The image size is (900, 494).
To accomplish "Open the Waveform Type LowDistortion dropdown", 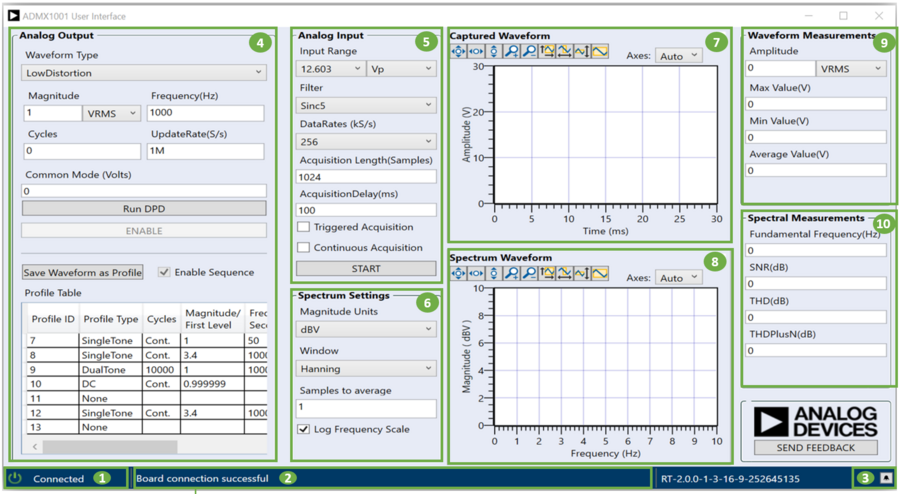I will click(143, 72).
